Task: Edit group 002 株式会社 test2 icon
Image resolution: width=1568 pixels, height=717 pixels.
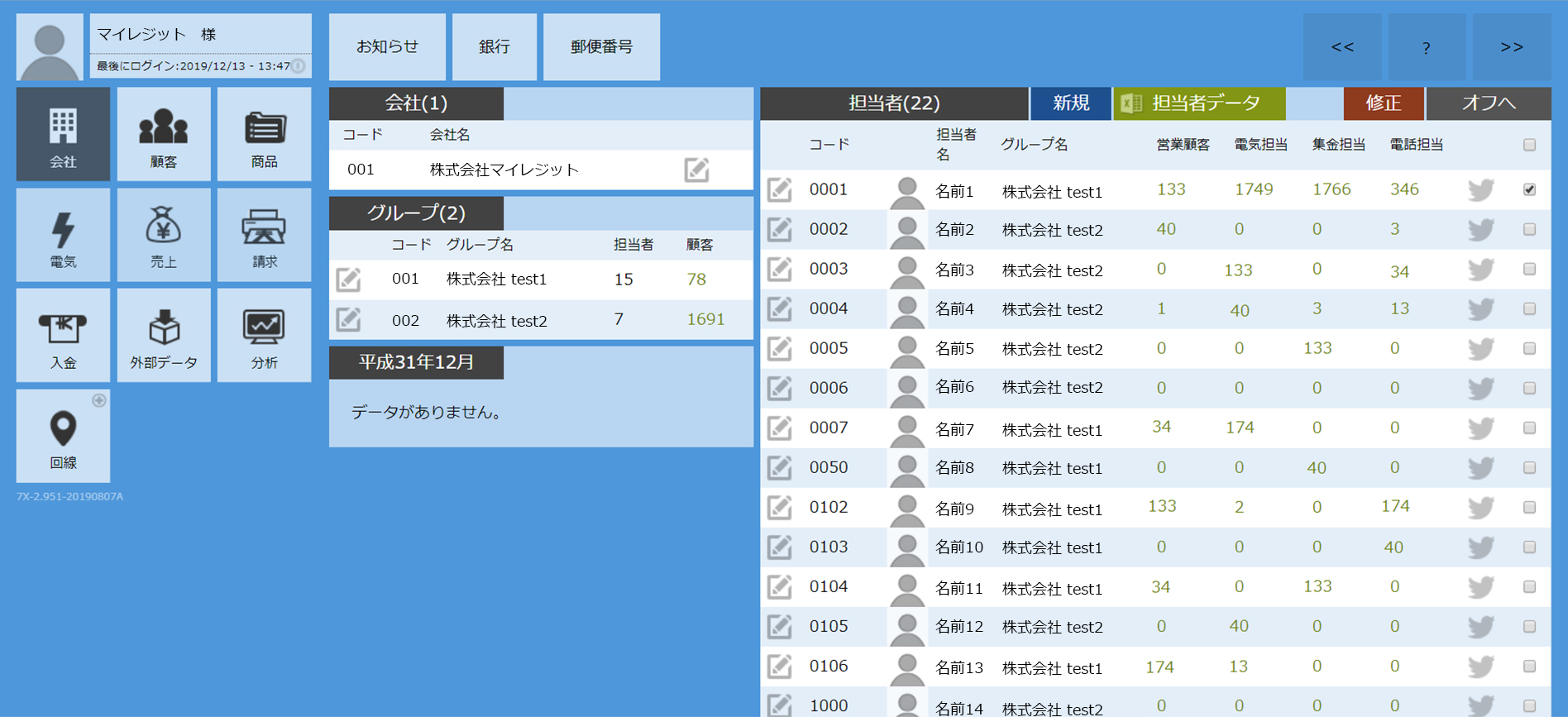Action: pos(348,319)
